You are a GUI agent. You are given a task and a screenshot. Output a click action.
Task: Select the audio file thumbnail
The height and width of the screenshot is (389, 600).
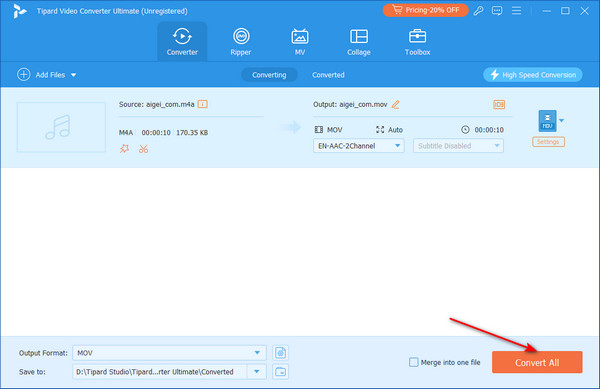coord(61,127)
